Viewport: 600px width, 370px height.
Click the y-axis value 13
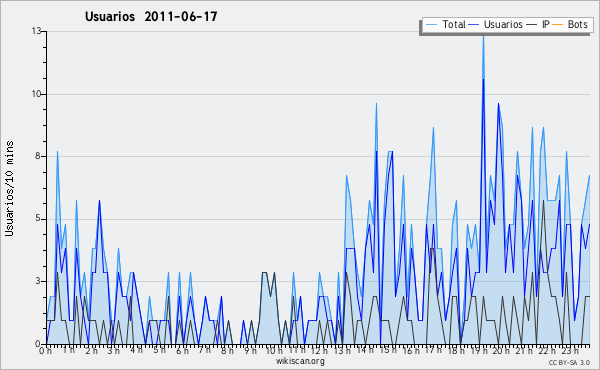click(36, 31)
